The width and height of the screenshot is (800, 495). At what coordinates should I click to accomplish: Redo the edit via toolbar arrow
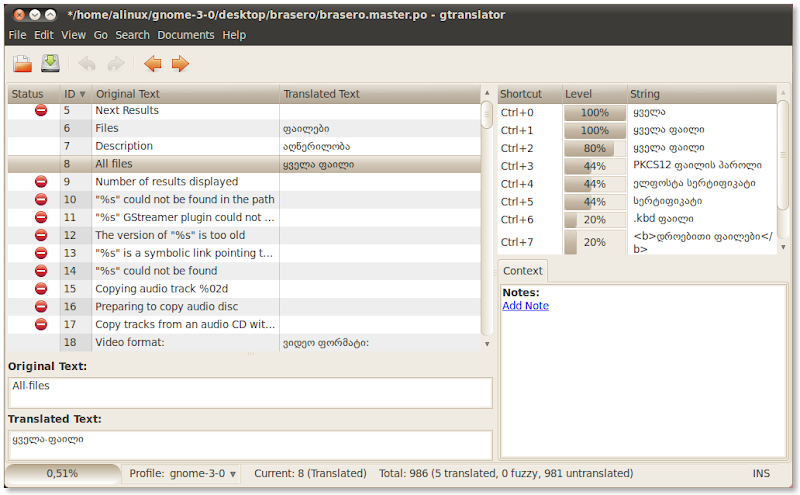116,64
